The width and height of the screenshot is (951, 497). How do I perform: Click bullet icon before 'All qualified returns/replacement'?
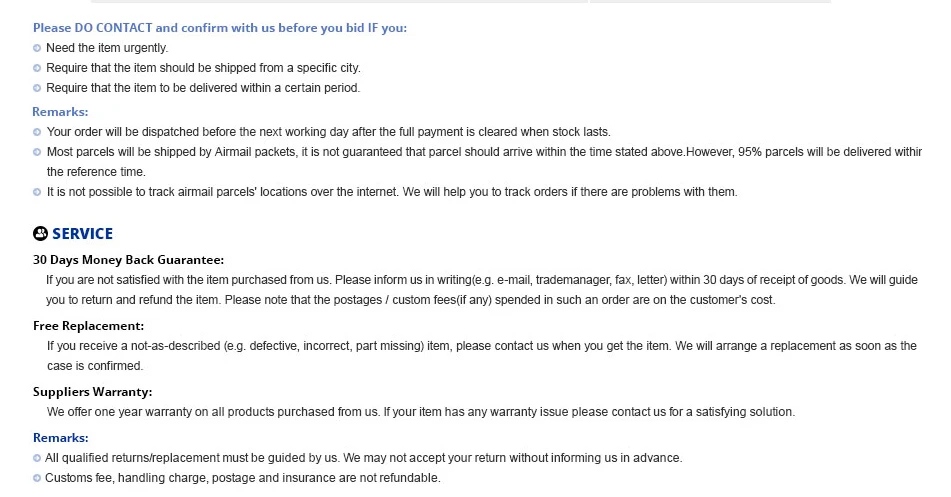(x=37, y=458)
